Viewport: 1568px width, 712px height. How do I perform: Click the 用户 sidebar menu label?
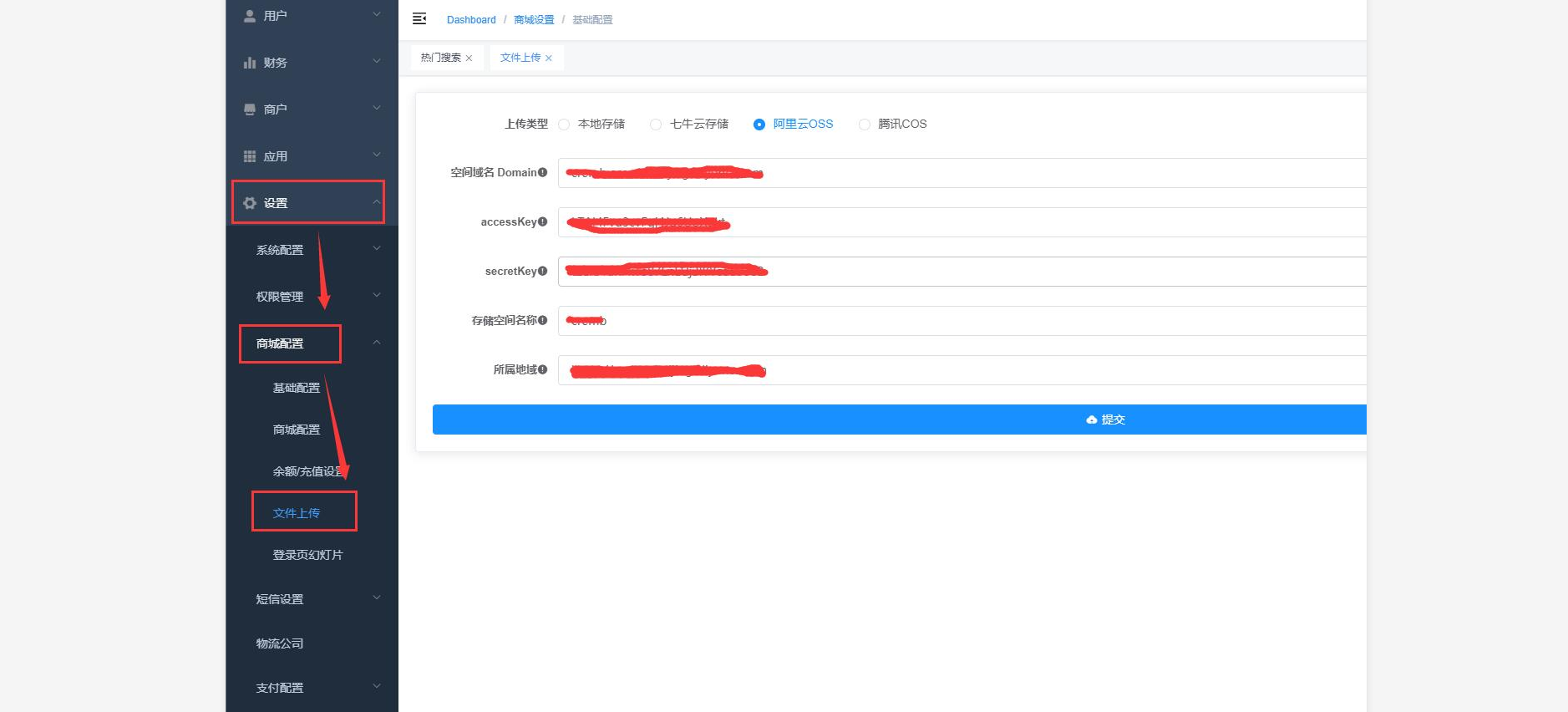click(x=276, y=16)
